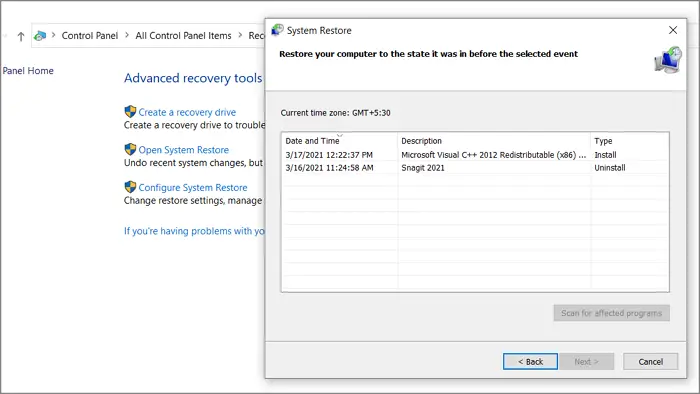Click the Control Panel icon in address bar
The height and width of the screenshot is (394, 700).
(x=40, y=36)
